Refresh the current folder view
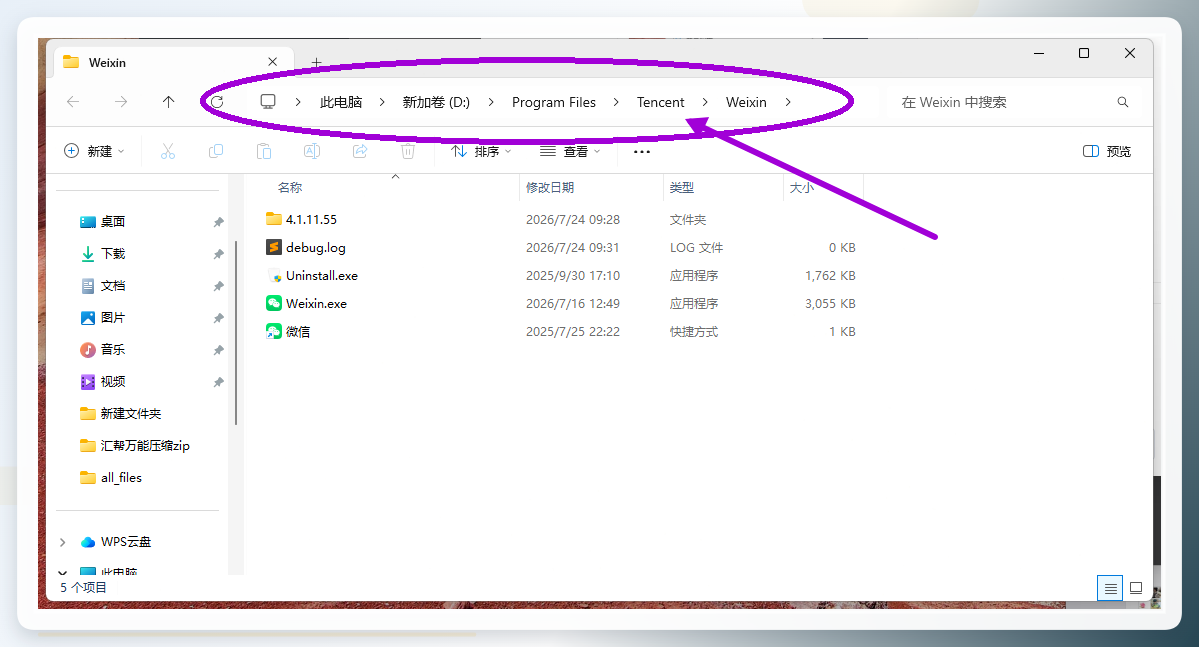This screenshot has height=647, width=1199. [217, 102]
